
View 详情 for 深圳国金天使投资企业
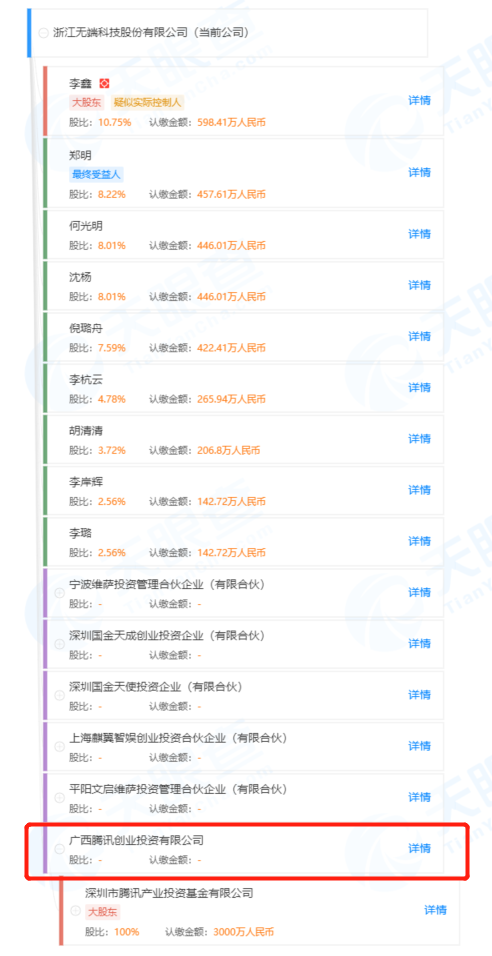tap(419, 694)
